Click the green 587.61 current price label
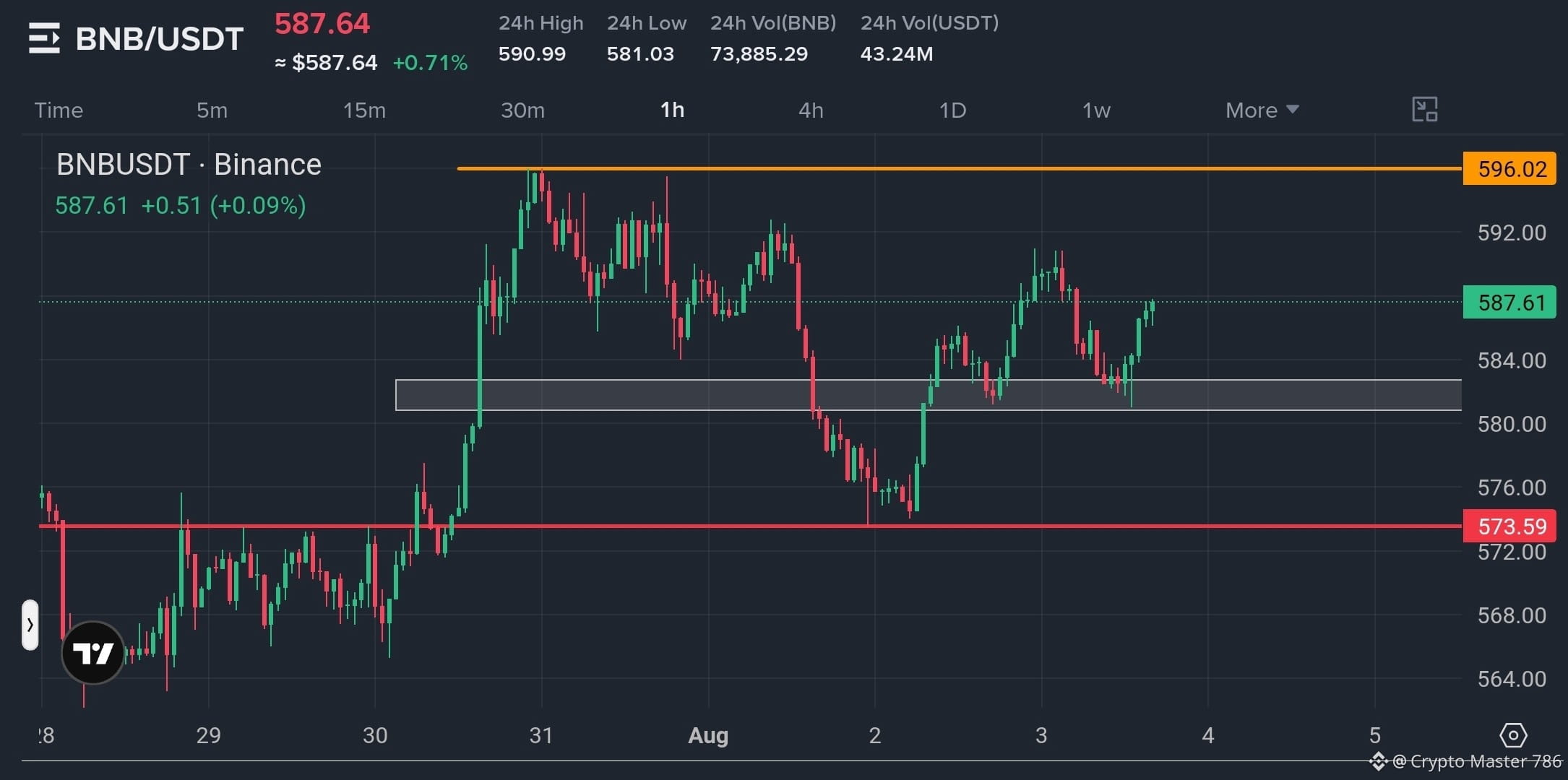The image size is (1568, 780). [x=1509, y=302]
